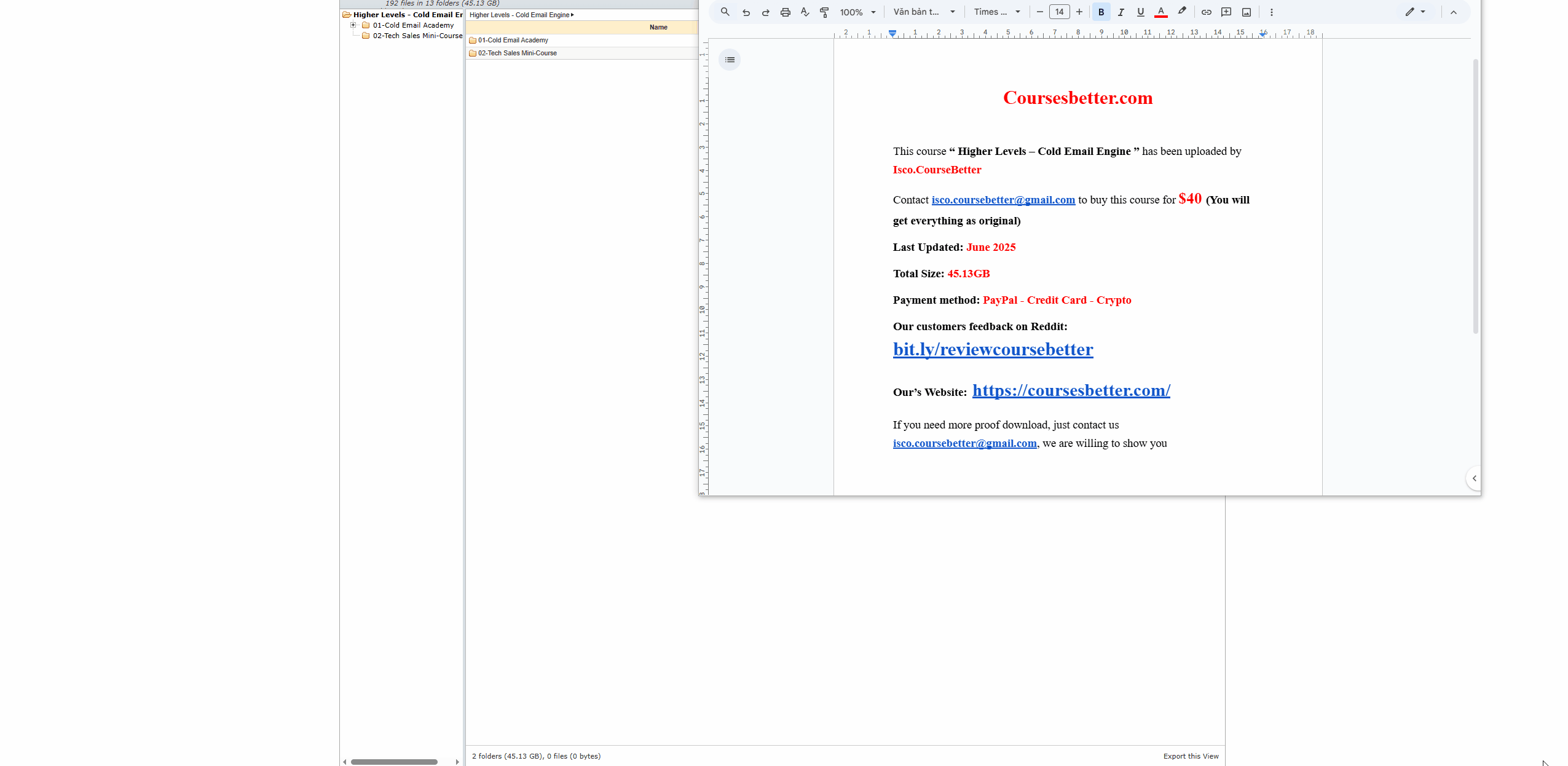Toggle italic formatting
Screen dimensions: 1568x766
pyautogui.click(x=1121, y=12)
